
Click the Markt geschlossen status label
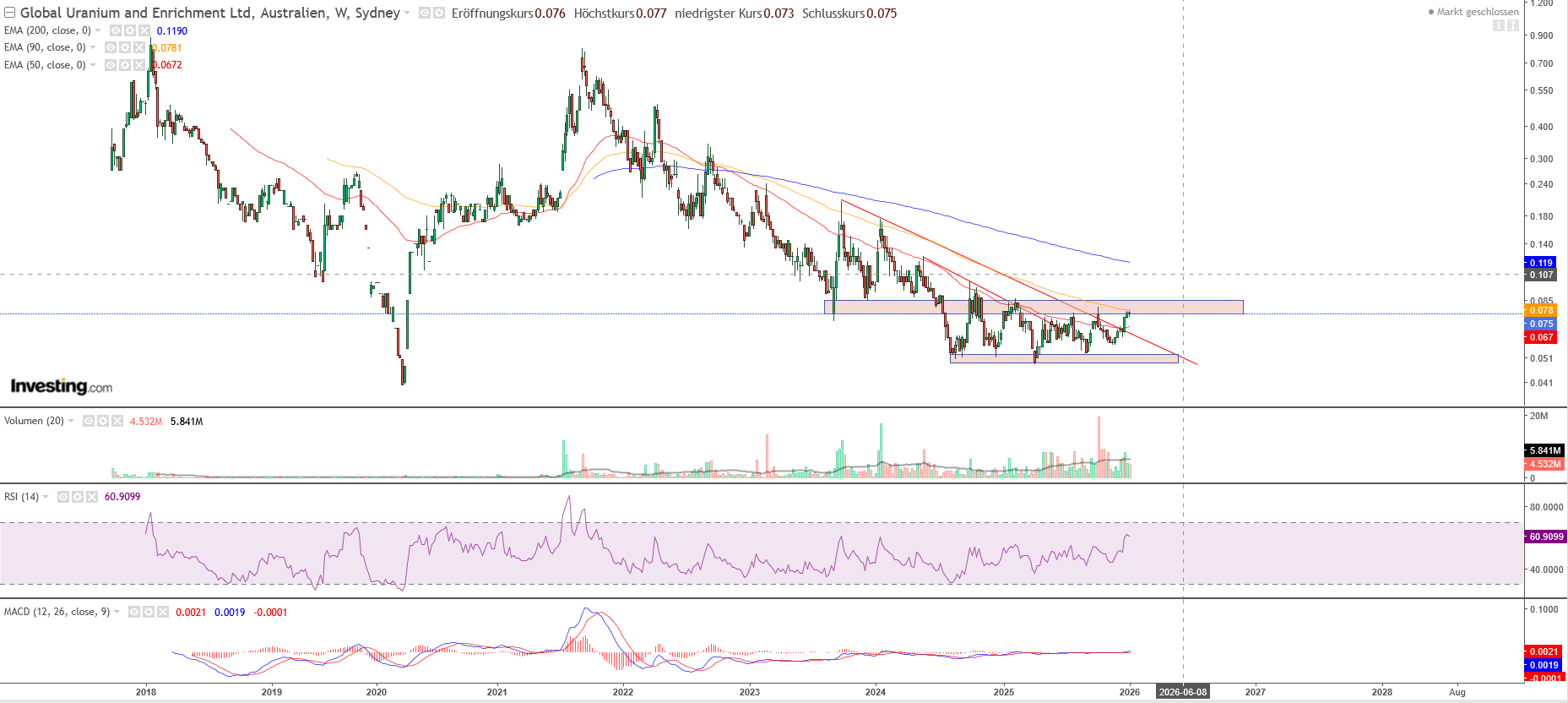(1477, 12)
